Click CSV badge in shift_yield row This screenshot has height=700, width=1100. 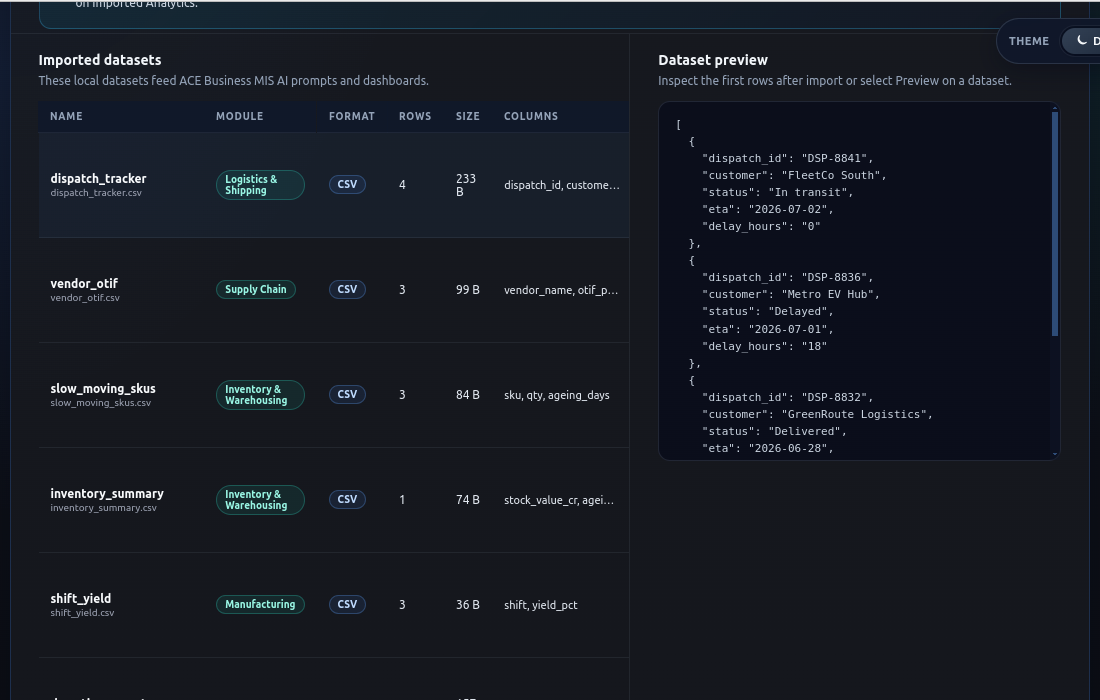coord(347,605)
